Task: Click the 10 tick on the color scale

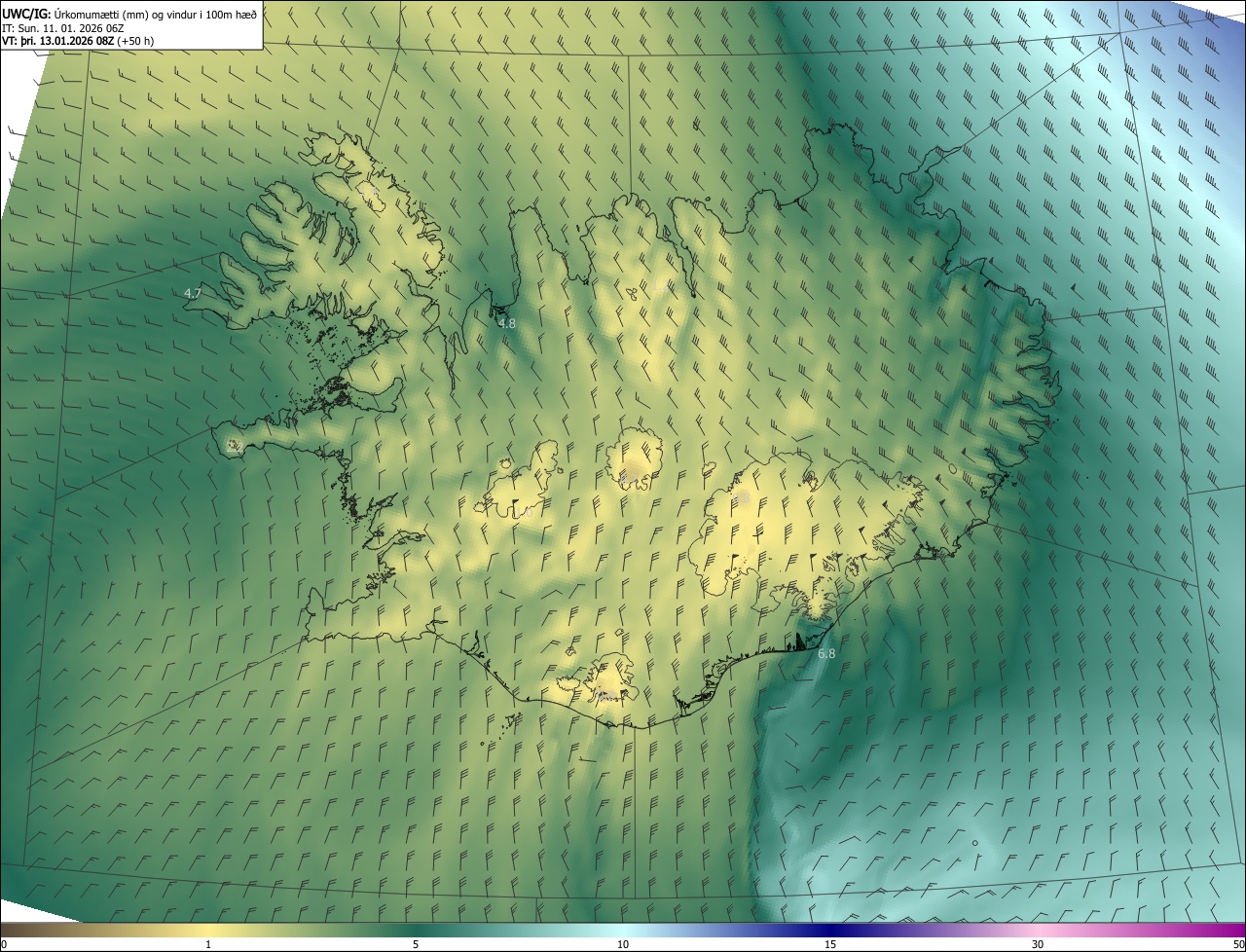Action: click(x=623, y=944)
